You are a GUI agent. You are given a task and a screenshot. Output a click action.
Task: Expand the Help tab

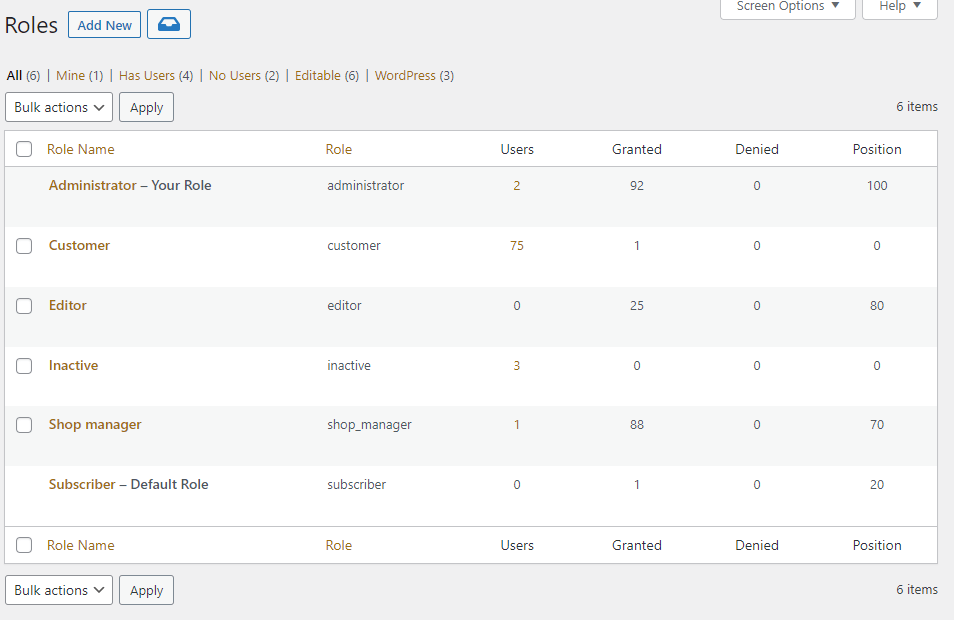(900, 7)
